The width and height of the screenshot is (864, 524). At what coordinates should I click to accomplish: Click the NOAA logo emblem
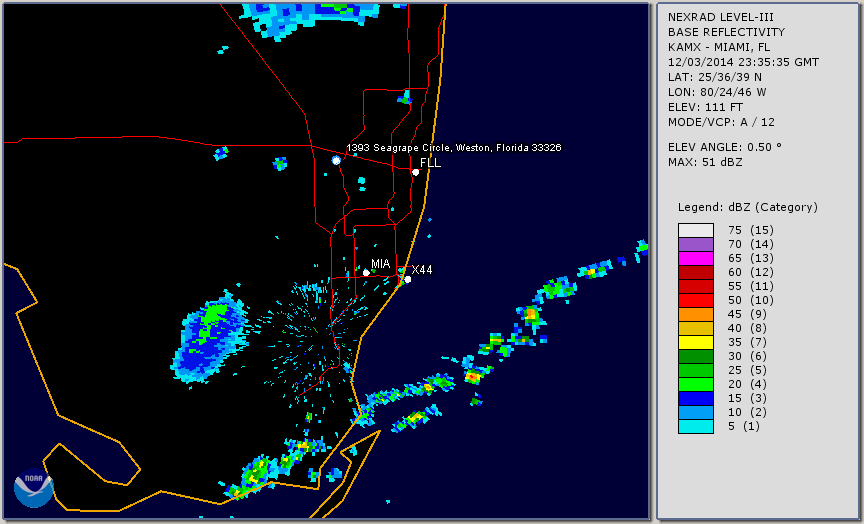pos(34,488)
